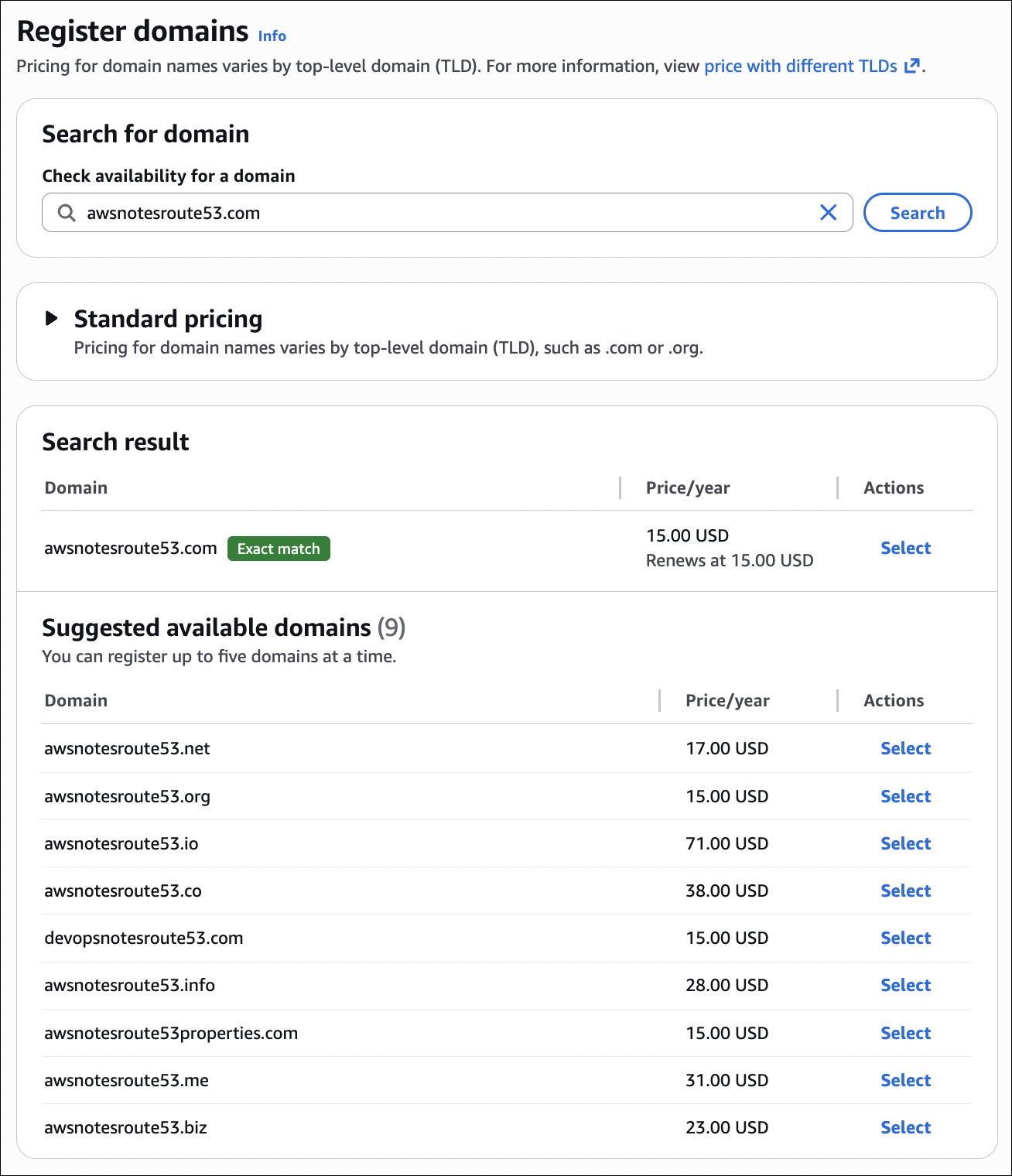The width and height of the screenshot is (1012, 1176).
Task: Select the exact match awsnotesroute53.com domain
Action: pyautogui.click(x=905, y=549)
